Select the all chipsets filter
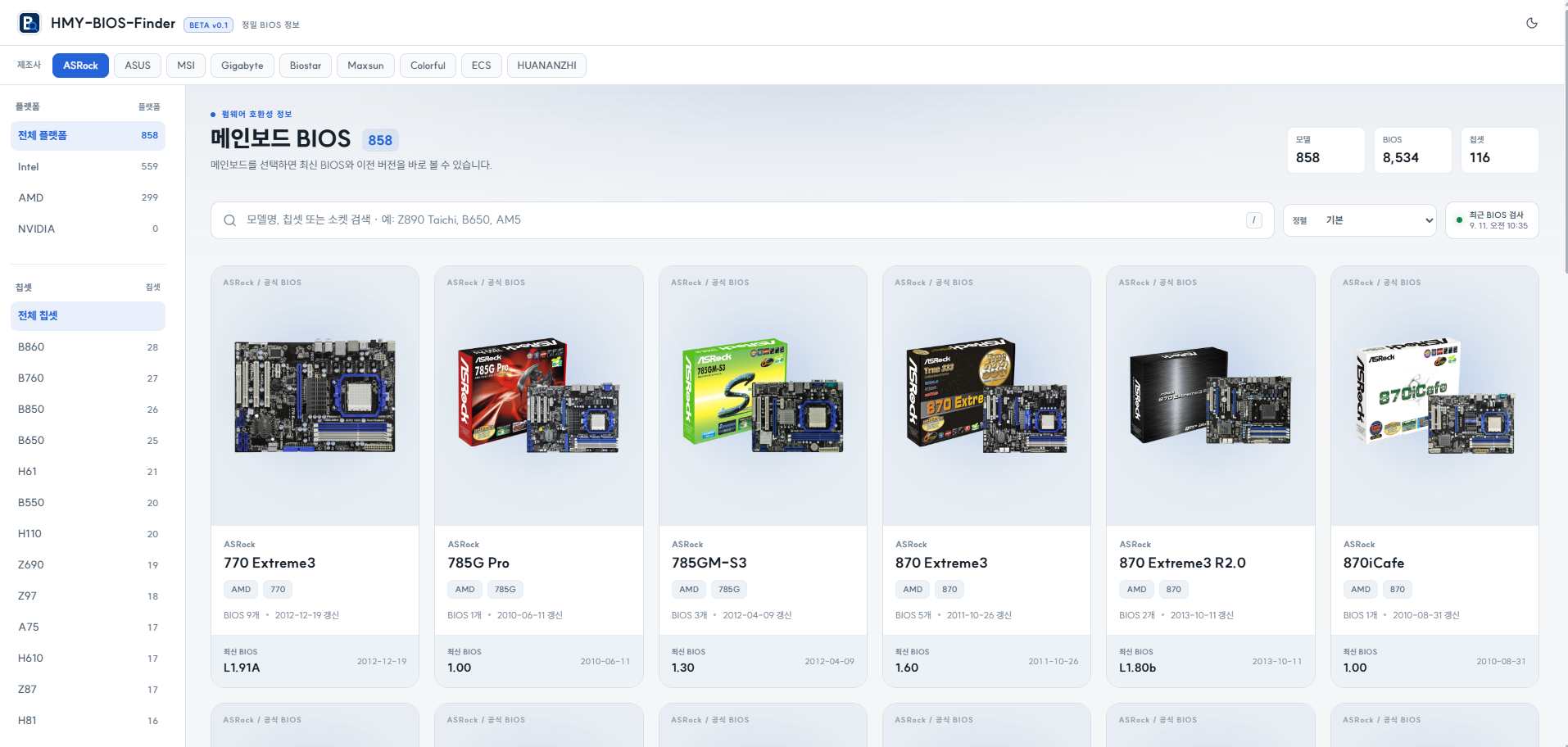The width and height of the screenshot is (1568, 747). point(88,316)
